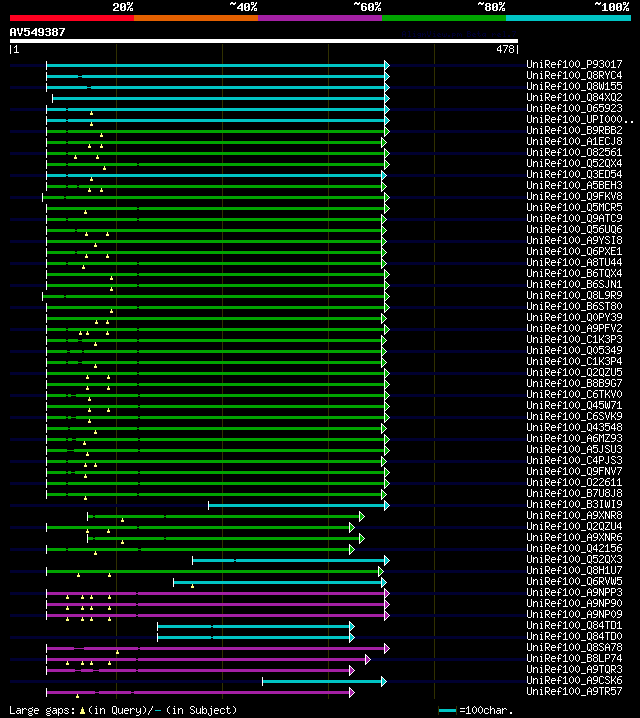This screenshot has width=640, height=718.
Task: Open hit UniRef100_Q84XQ2
Action: [x=574, y=97]
